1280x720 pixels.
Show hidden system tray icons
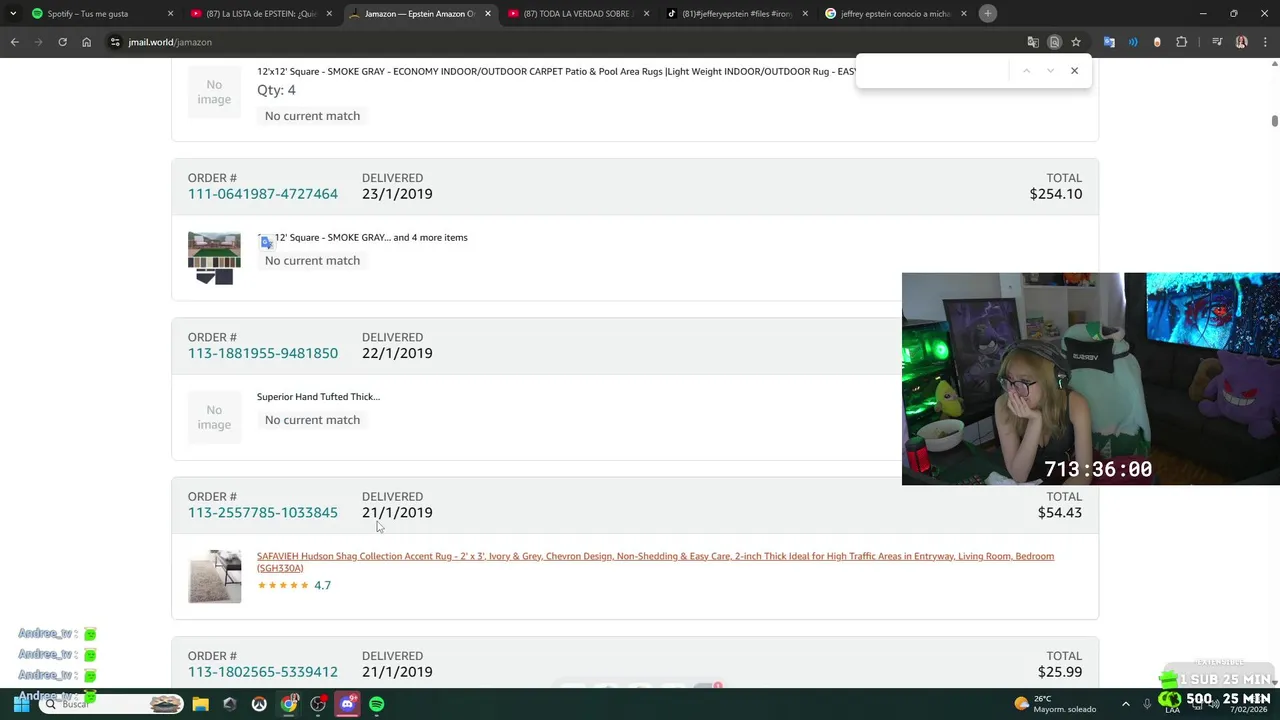coord(1126,704)
